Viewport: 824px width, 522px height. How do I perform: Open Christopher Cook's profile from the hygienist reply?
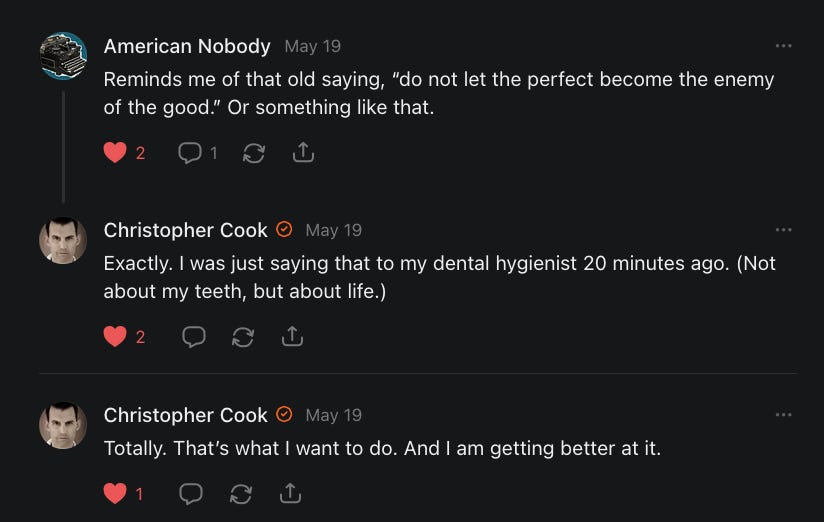click(186, 230)
